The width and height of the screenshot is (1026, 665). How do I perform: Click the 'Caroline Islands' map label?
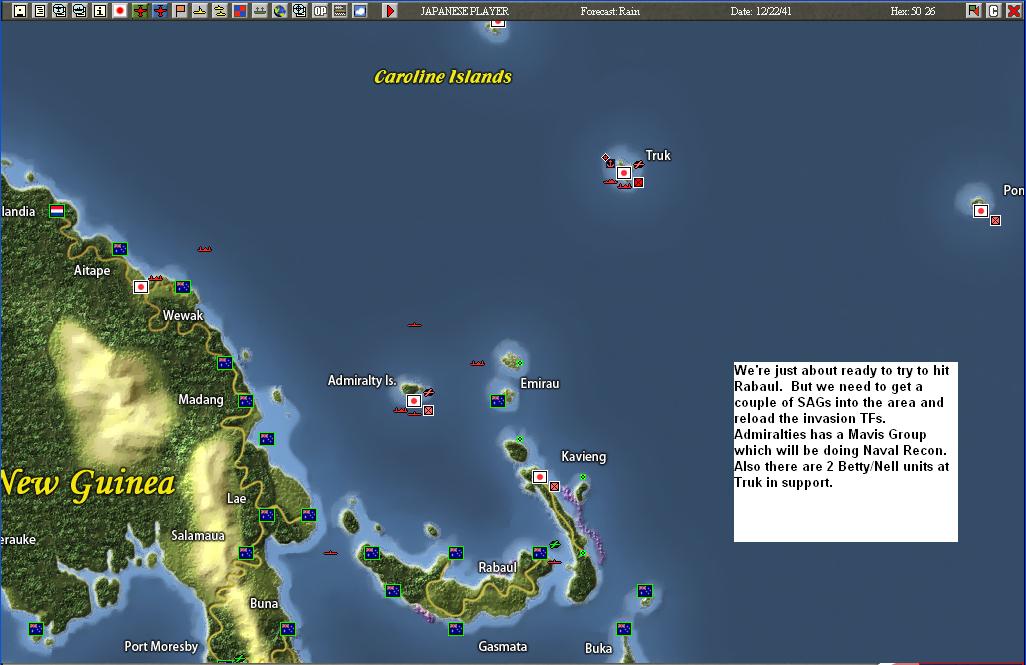pyautogui.click(x=443, y=77)
